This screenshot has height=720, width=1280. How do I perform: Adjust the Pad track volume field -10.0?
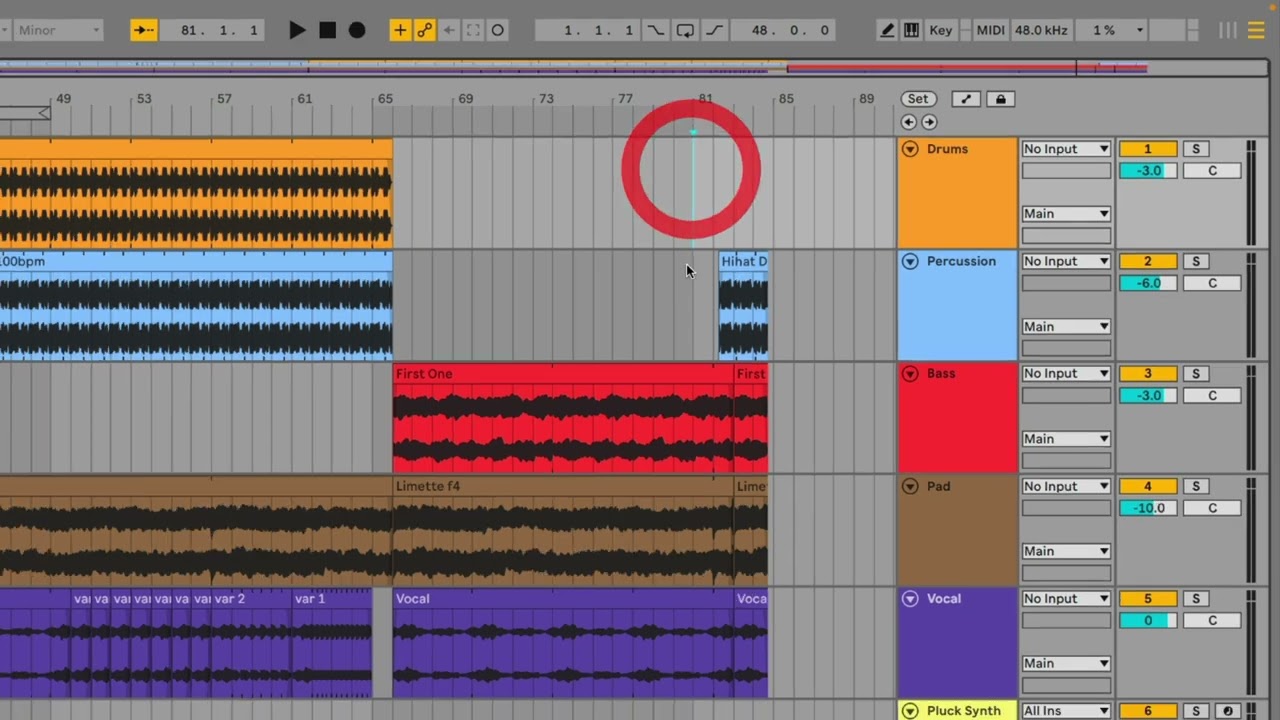tap(1147, 508)
